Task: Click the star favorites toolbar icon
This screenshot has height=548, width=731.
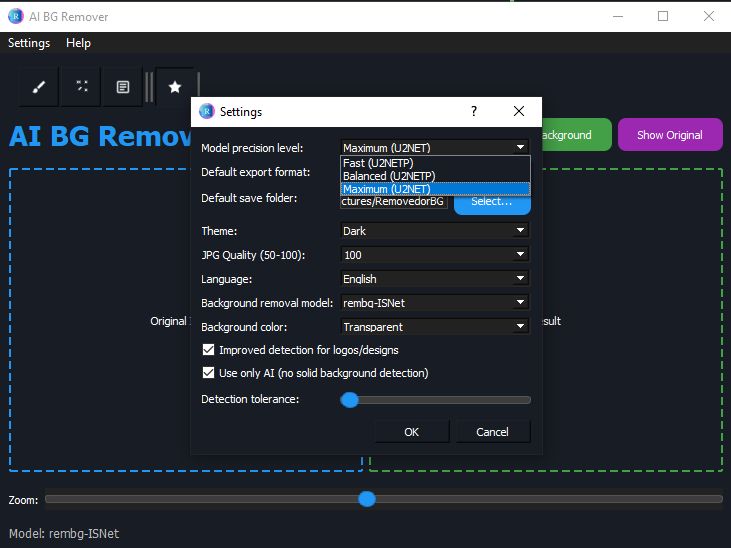Action: 175,87
